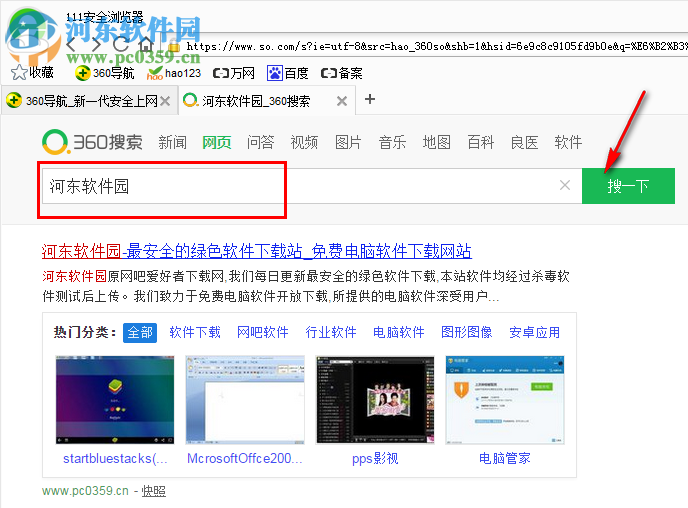Open 行业软件 category link
Screen dimensions: 688x508
331,333
